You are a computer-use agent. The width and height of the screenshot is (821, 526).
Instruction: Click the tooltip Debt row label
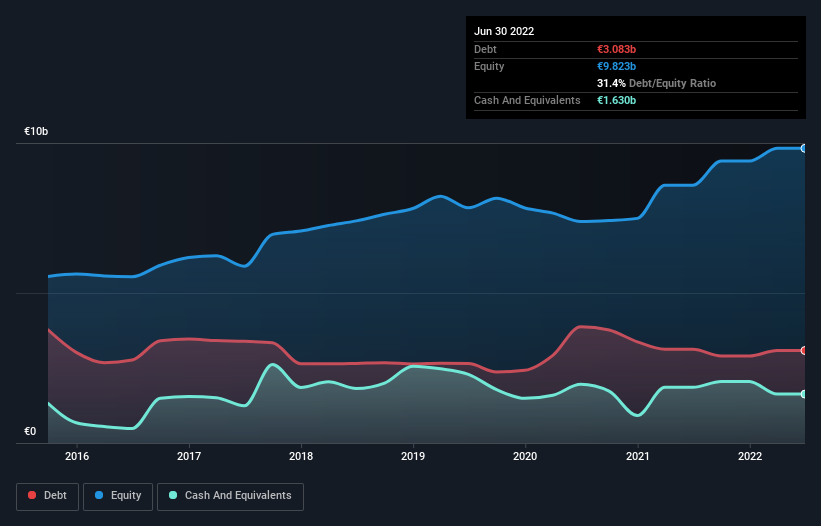point(485,49)
